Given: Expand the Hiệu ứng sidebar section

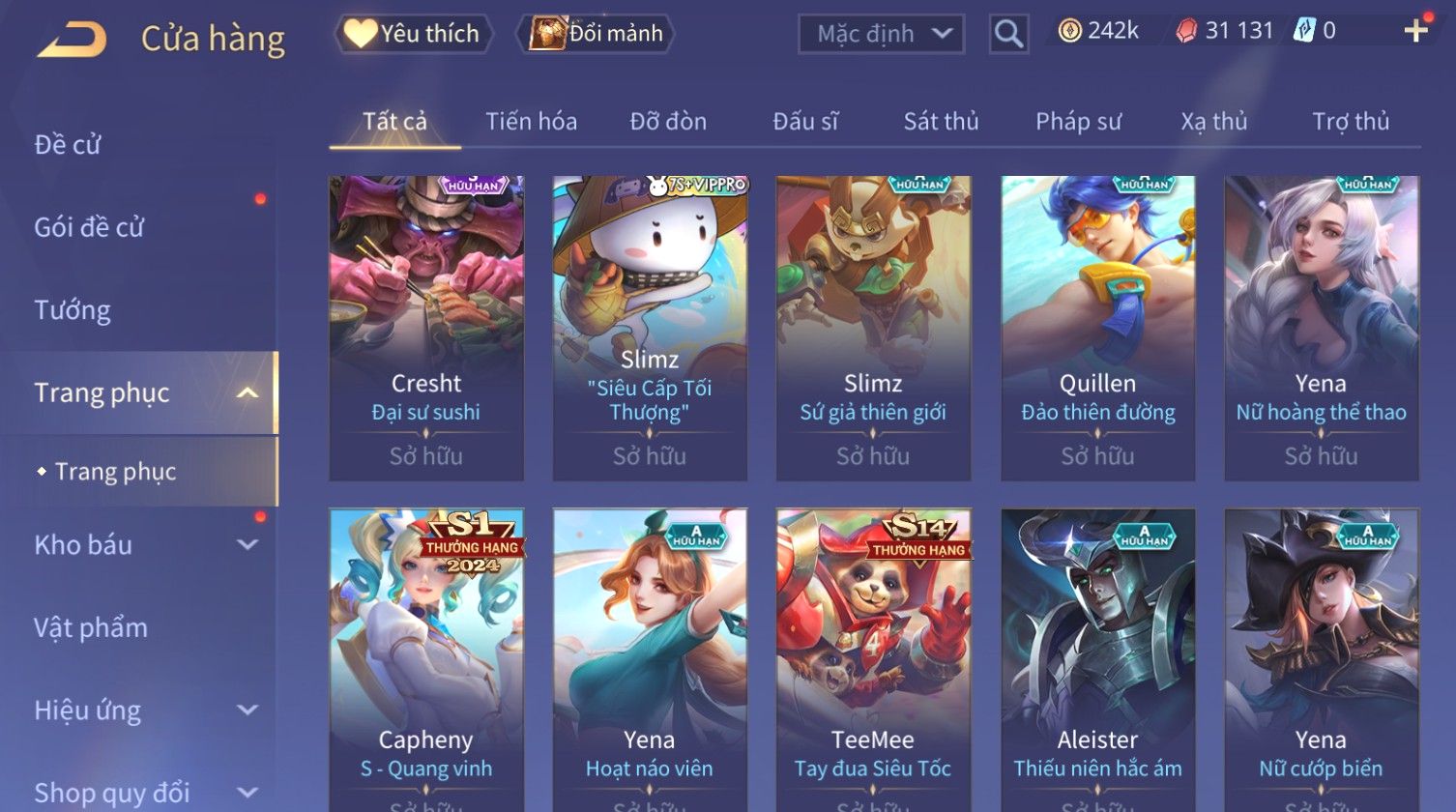Looking at the screenshot, I should point(248,710).
